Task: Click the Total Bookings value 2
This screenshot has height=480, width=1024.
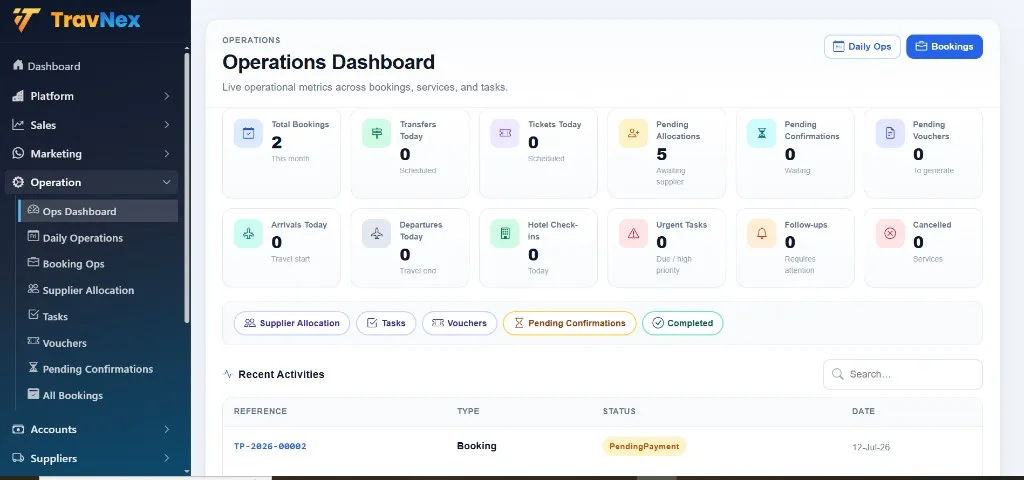Action: (x=277, y=142)
